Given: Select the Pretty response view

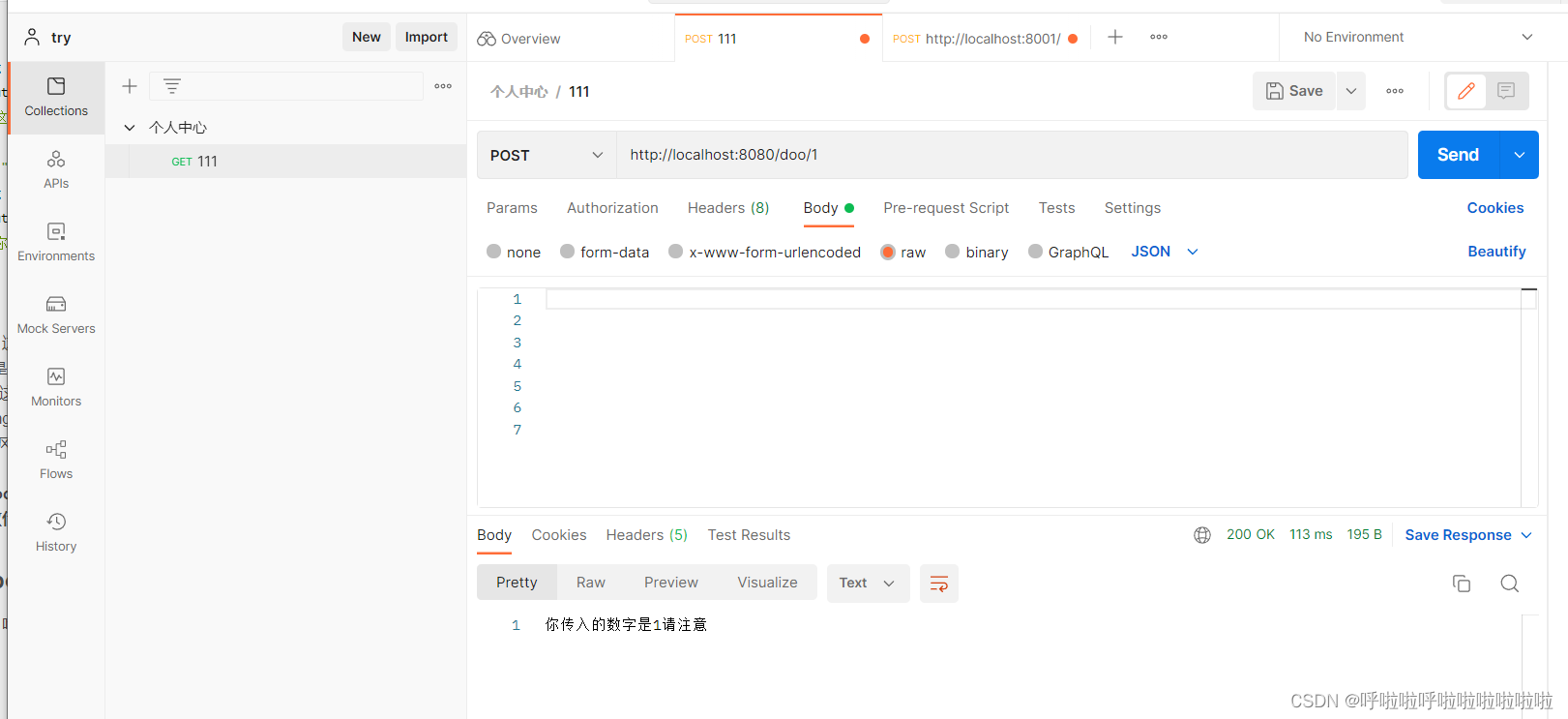Looking at the screenshot, I should [x=517, y=583].
